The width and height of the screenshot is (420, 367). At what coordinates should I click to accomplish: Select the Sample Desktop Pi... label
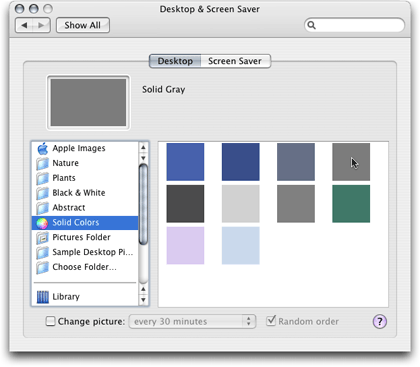(93, 252)
